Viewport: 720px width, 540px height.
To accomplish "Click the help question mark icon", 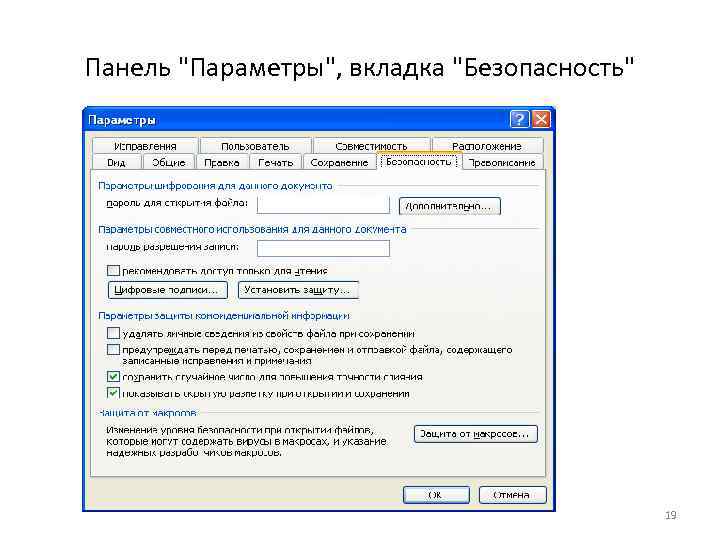I will 519,119.
